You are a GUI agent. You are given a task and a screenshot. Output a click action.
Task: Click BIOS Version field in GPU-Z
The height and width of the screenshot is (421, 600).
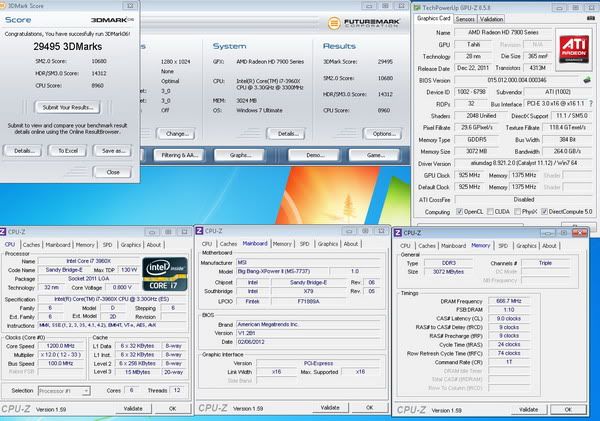point(517,80)
